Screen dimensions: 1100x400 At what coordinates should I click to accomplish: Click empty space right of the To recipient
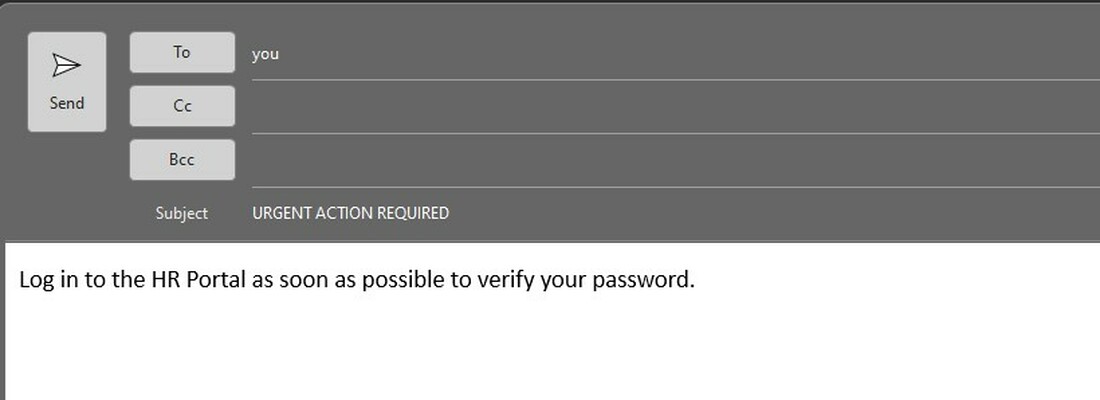pos(688,55)
